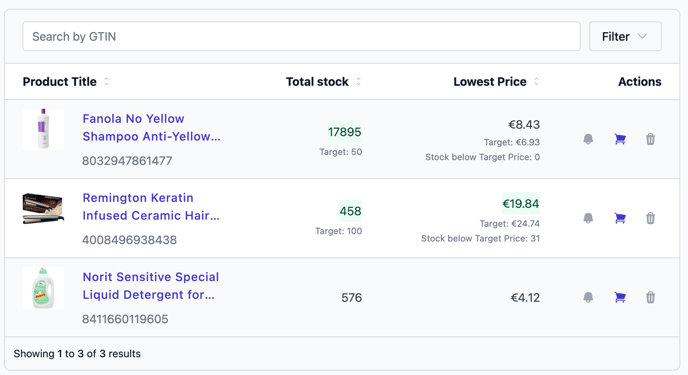Delete the Fanola shampoo row with trash icon
This screenshot has width=688, height=375.
tap(650, 139)
